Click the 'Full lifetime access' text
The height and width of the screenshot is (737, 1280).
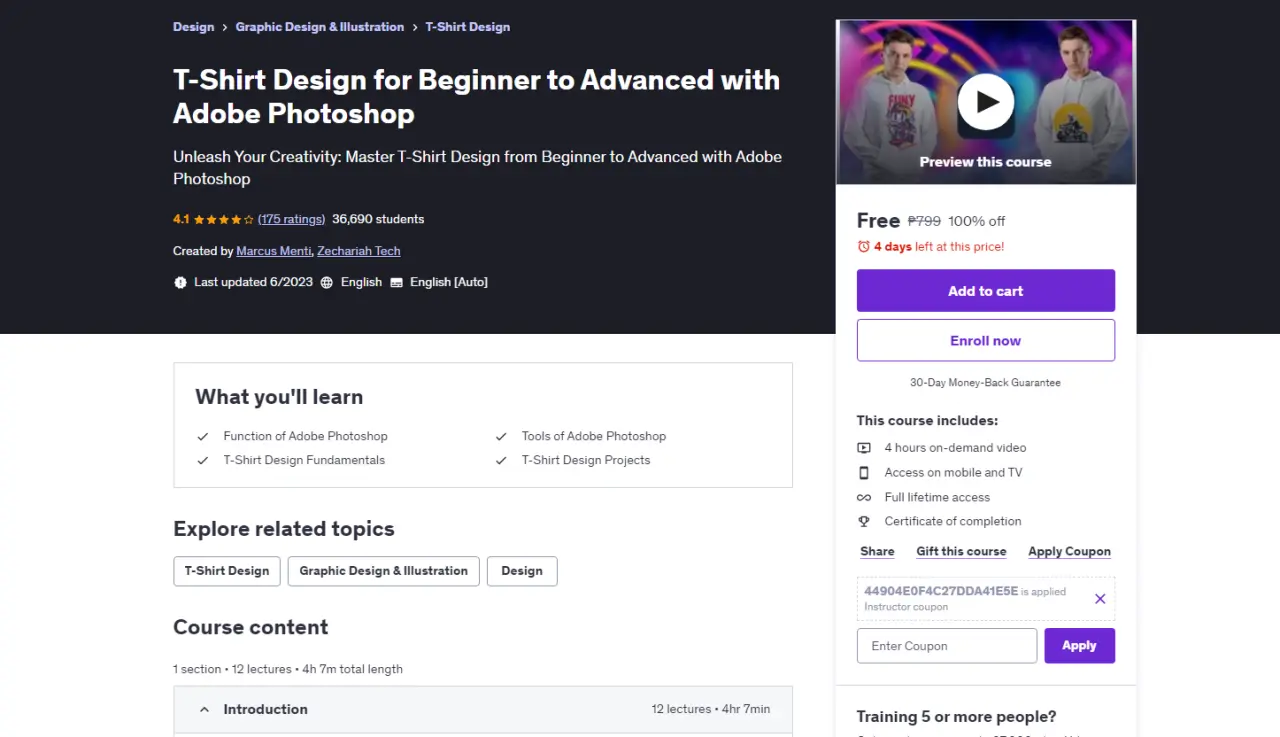pyautogui.click(x=937, y=497)
